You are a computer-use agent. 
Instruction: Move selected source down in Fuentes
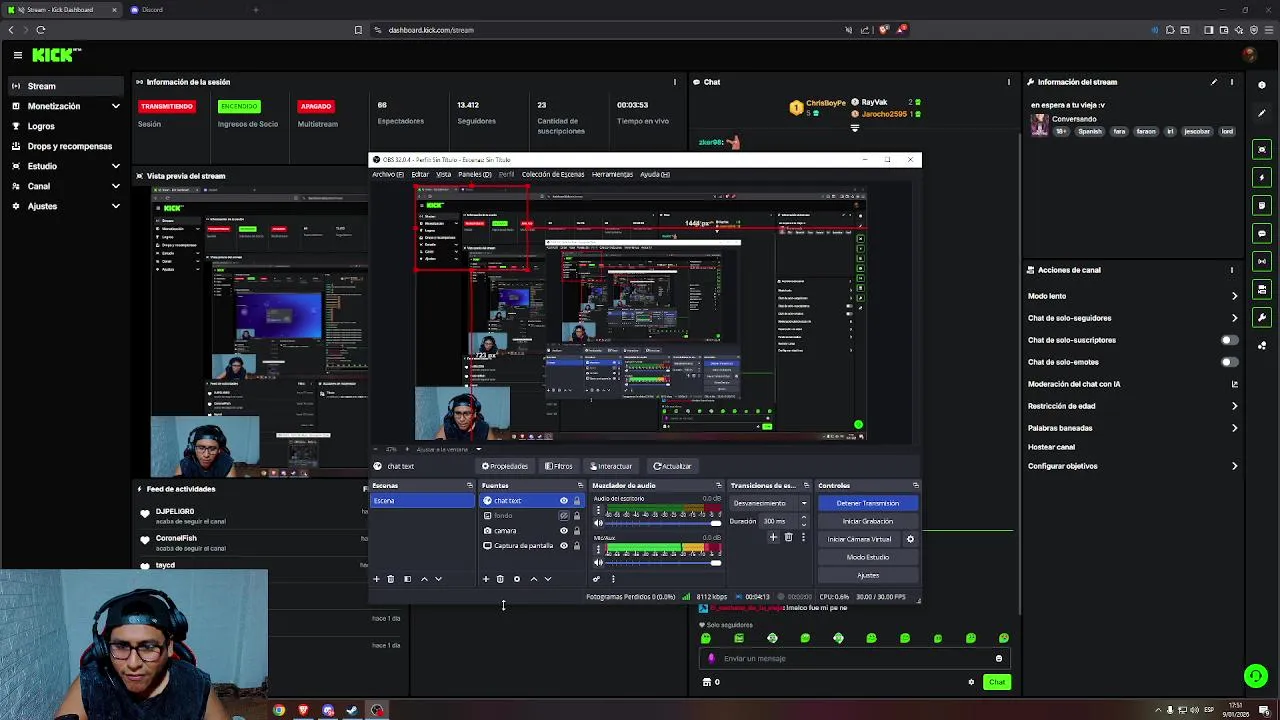click(547, 579)
